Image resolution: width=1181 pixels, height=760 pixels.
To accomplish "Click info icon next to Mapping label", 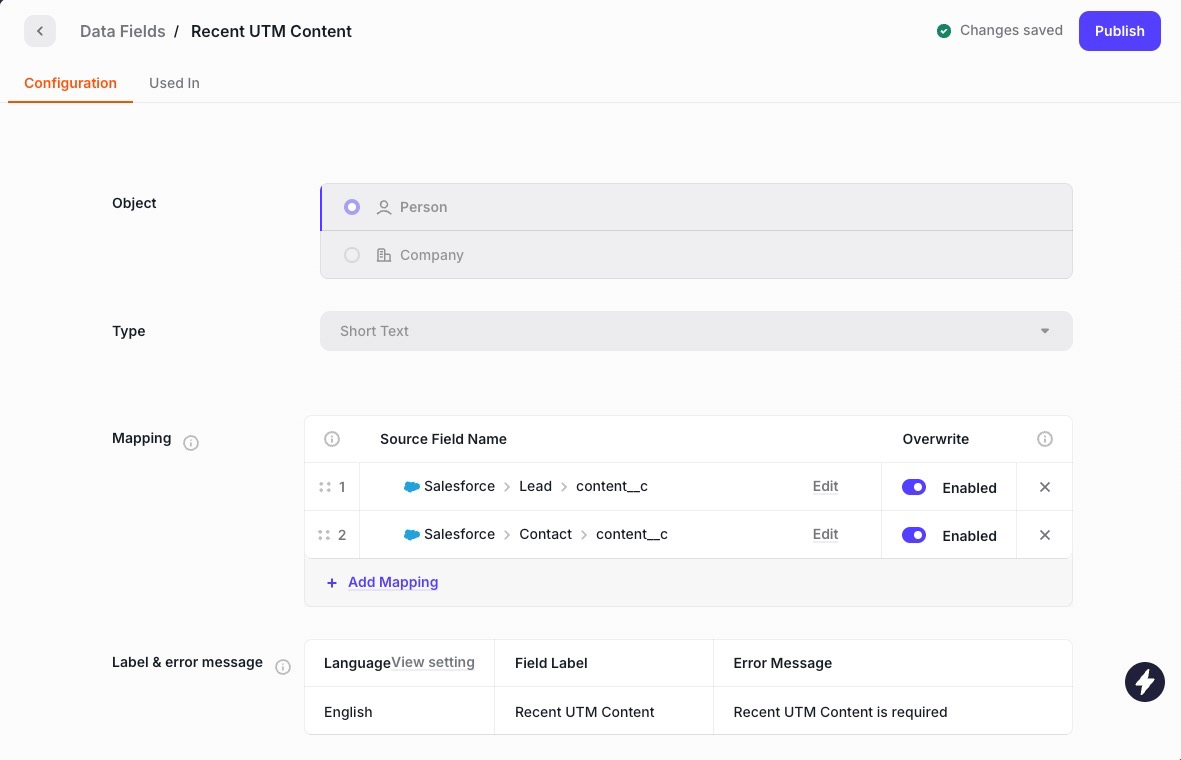I will pyautogui.click(x=191, y=443).
